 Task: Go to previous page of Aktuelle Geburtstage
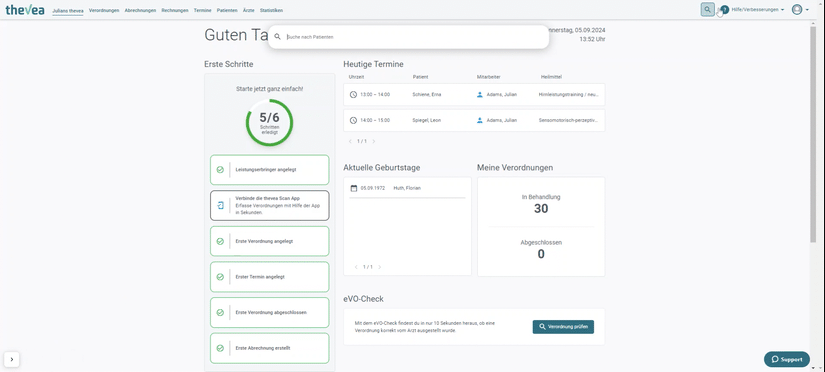(356, 267)
